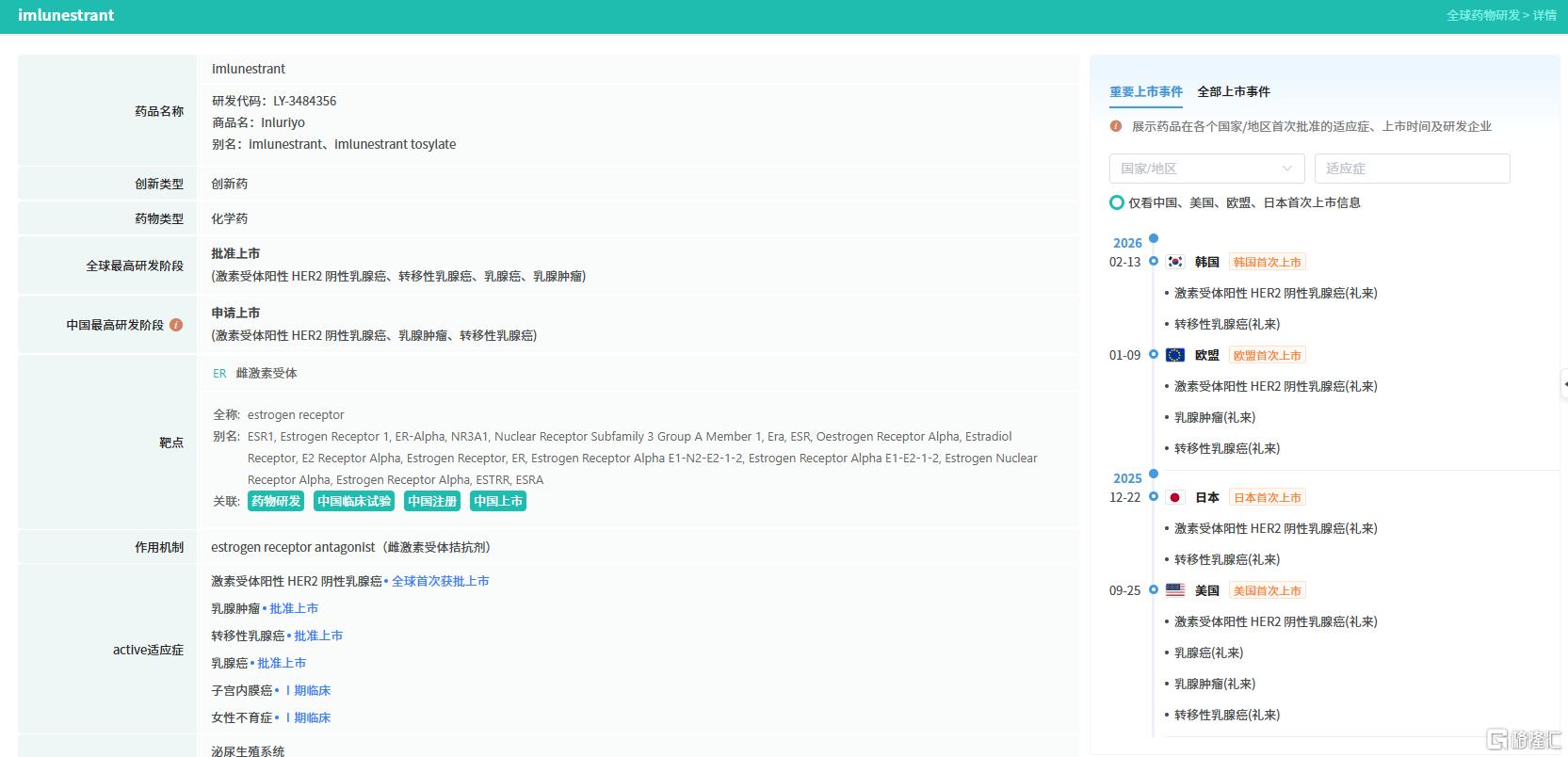The width and height of the screenshot is (1568, 757).
Task: Open the 中国临床试验 related tag
Action: pyautogui.click(x=354, y=501)
